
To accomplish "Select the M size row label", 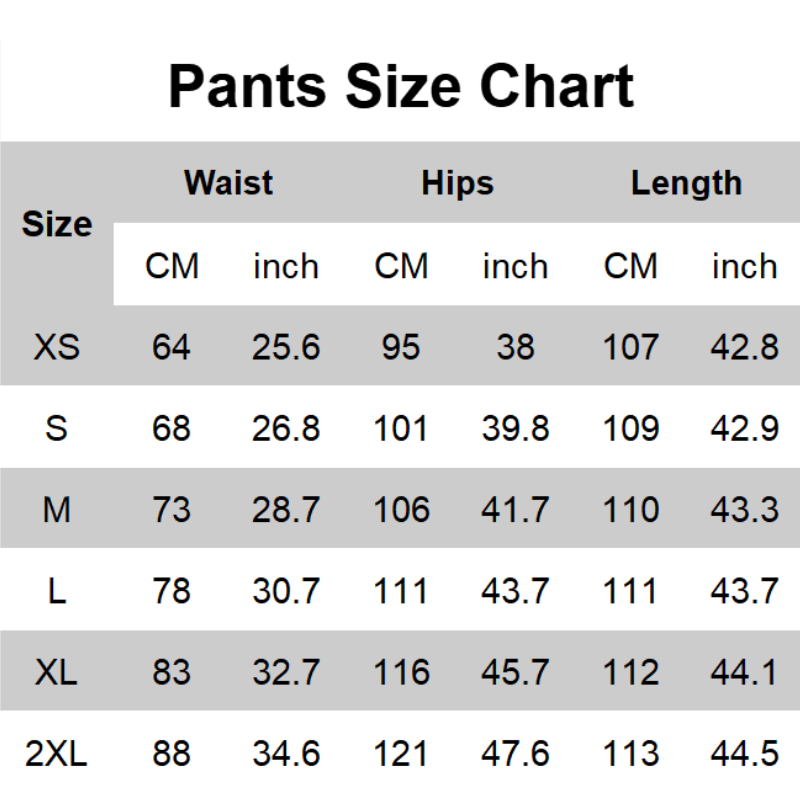I will point(57,510).
